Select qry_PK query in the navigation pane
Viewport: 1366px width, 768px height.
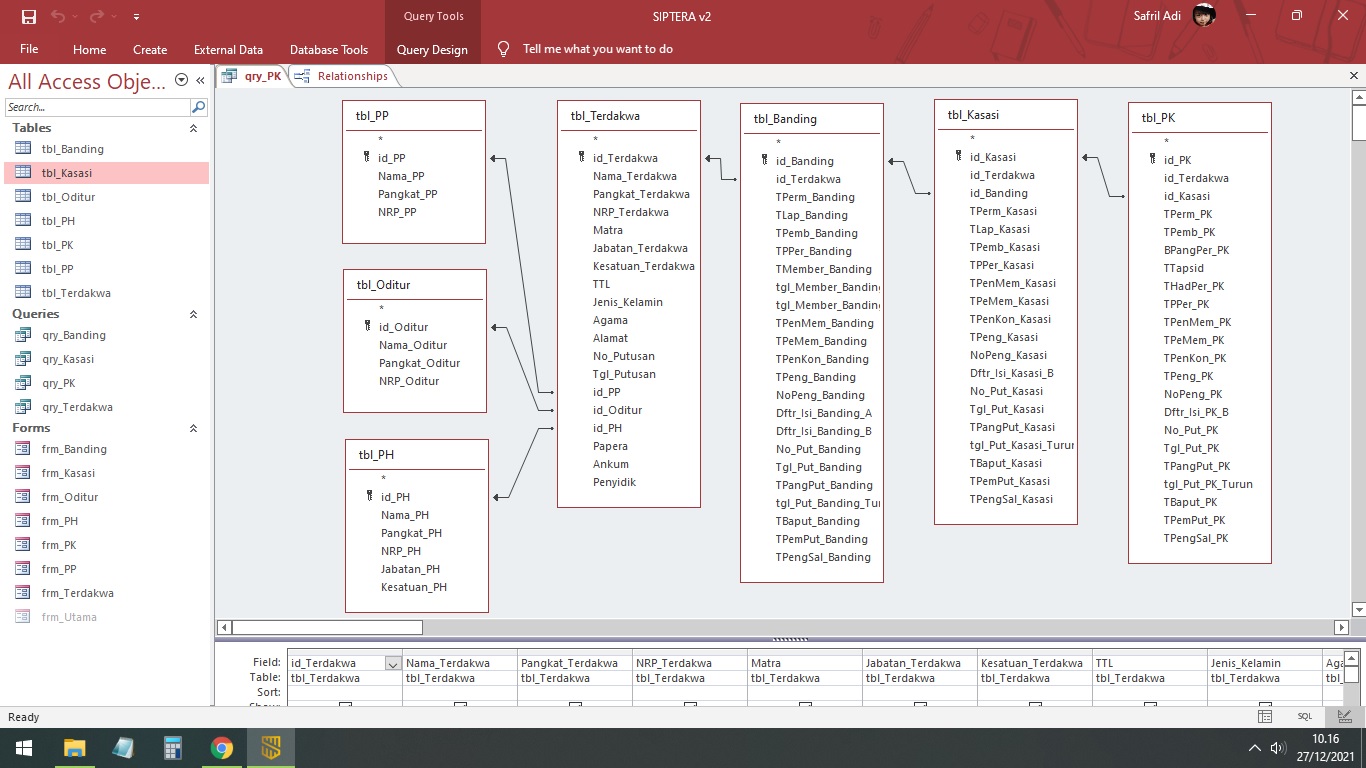click(106, 383)
